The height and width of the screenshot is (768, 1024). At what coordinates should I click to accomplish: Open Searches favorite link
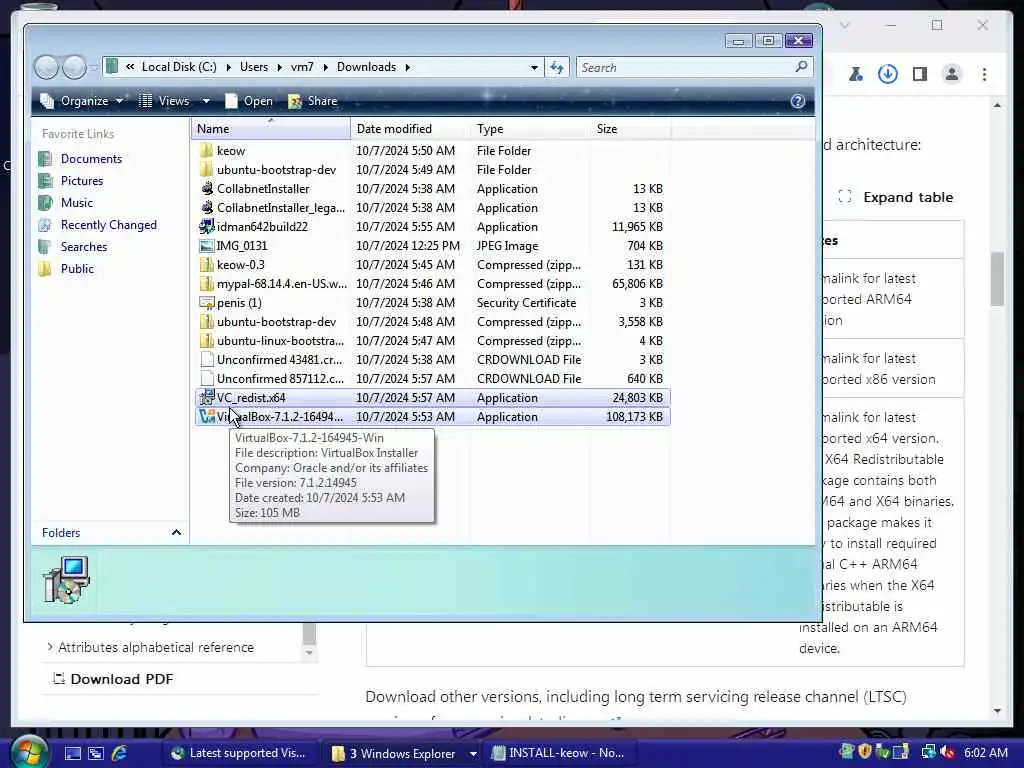[x=84, y=247]
